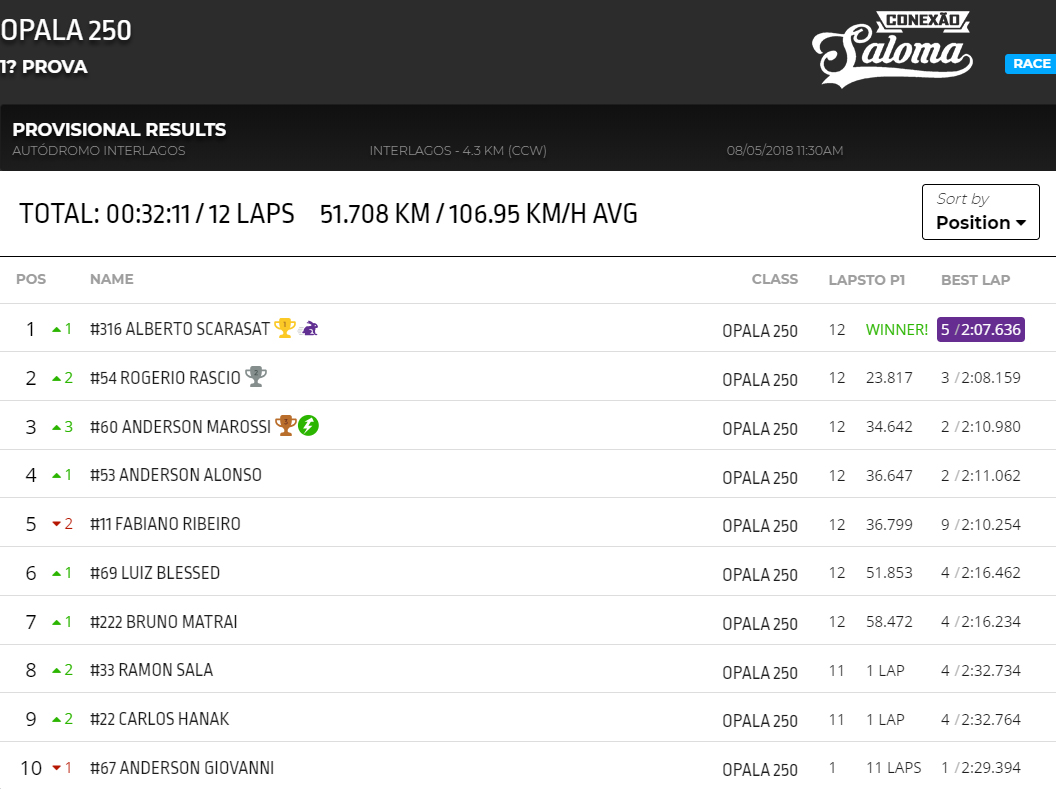Screen dimensions: 1056x789
Task: Click the gold trophy next to Alberto Scarasat
Action: [284, 328]
